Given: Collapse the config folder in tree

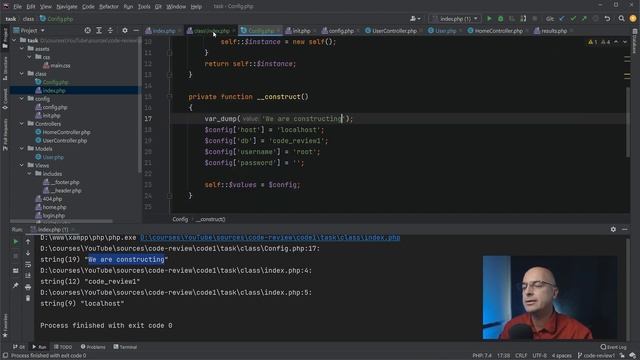Looking at the screenshot, I should (x=22, y=99).
